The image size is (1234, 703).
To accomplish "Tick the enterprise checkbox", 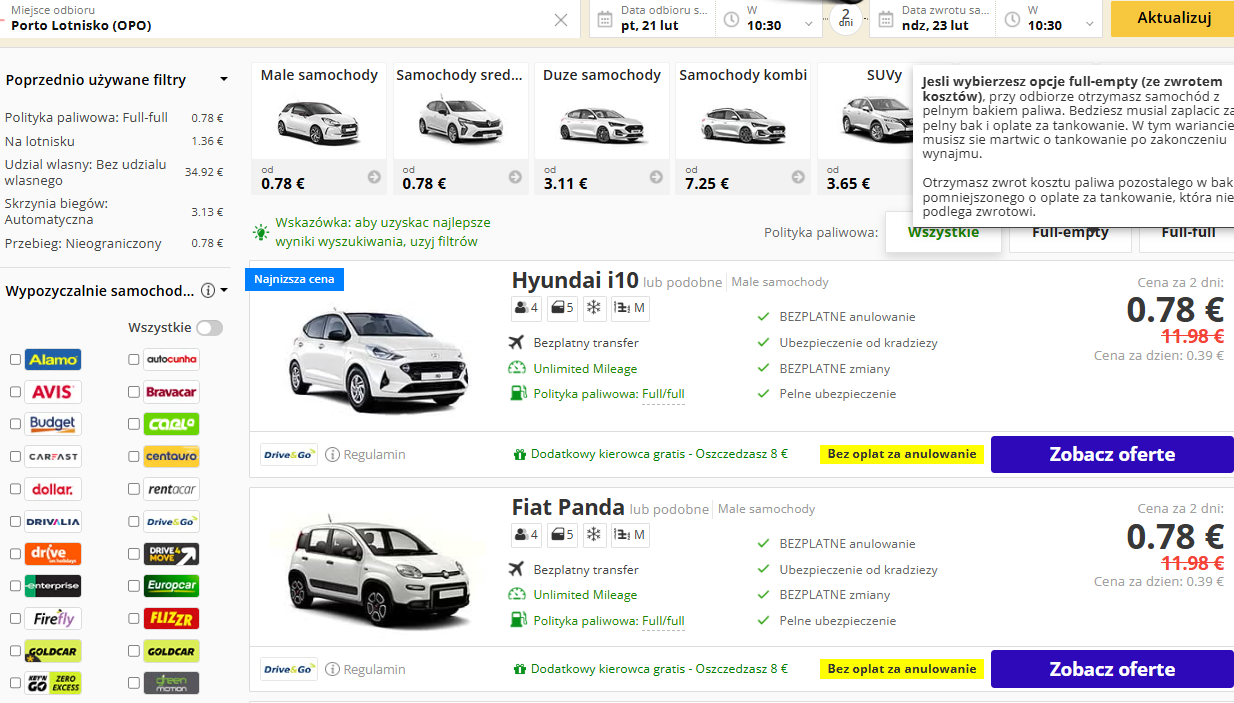I will (15, 586).
